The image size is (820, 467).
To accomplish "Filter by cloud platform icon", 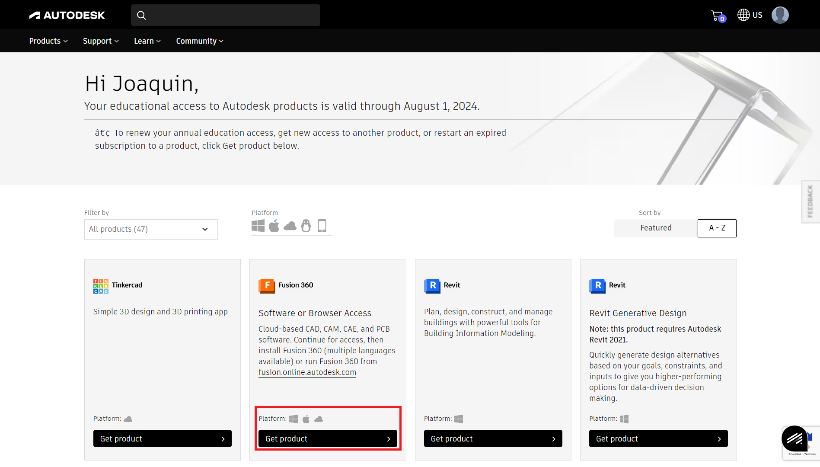I will [290, 226].
